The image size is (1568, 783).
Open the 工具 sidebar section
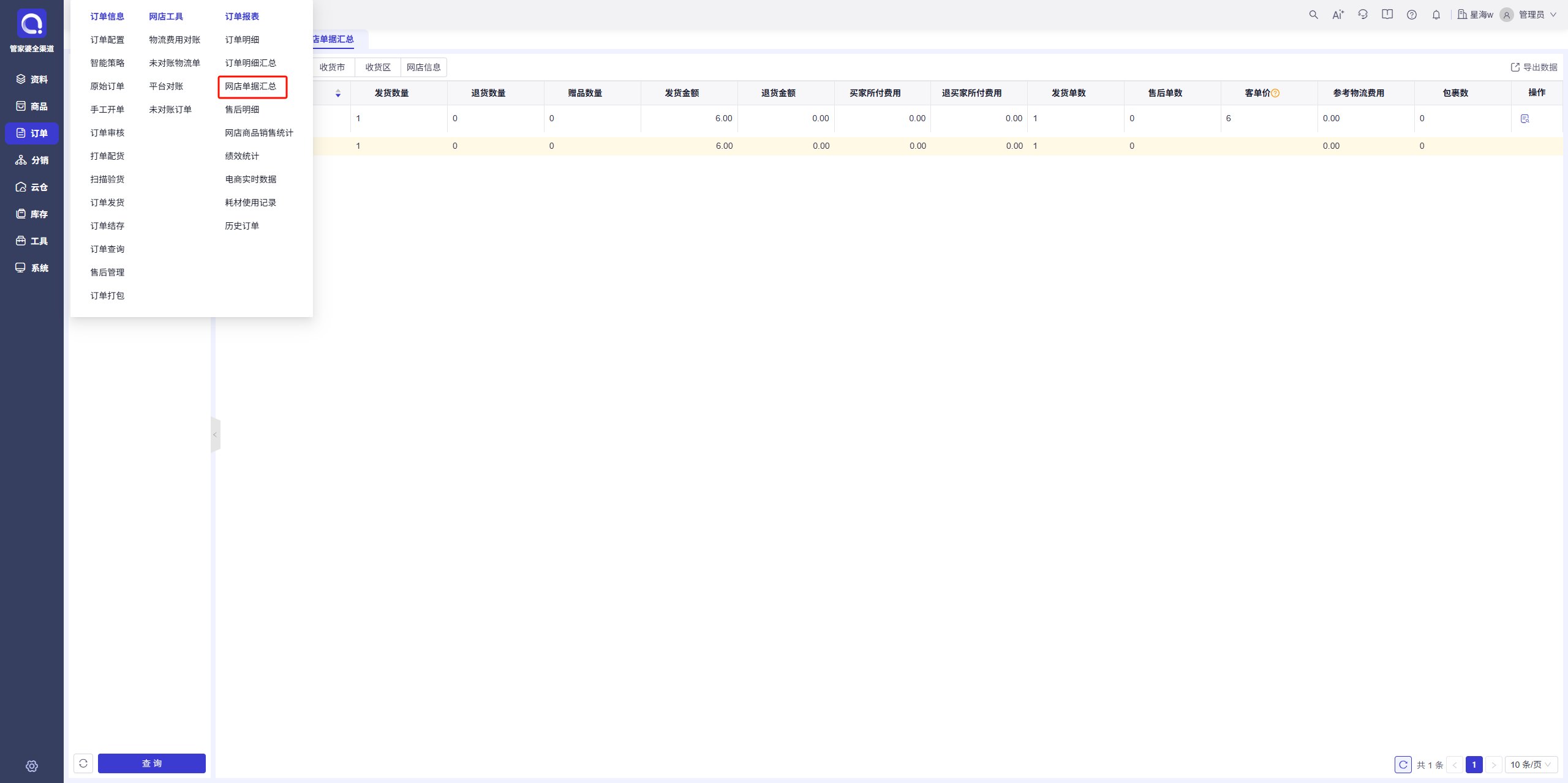[32, 241]
